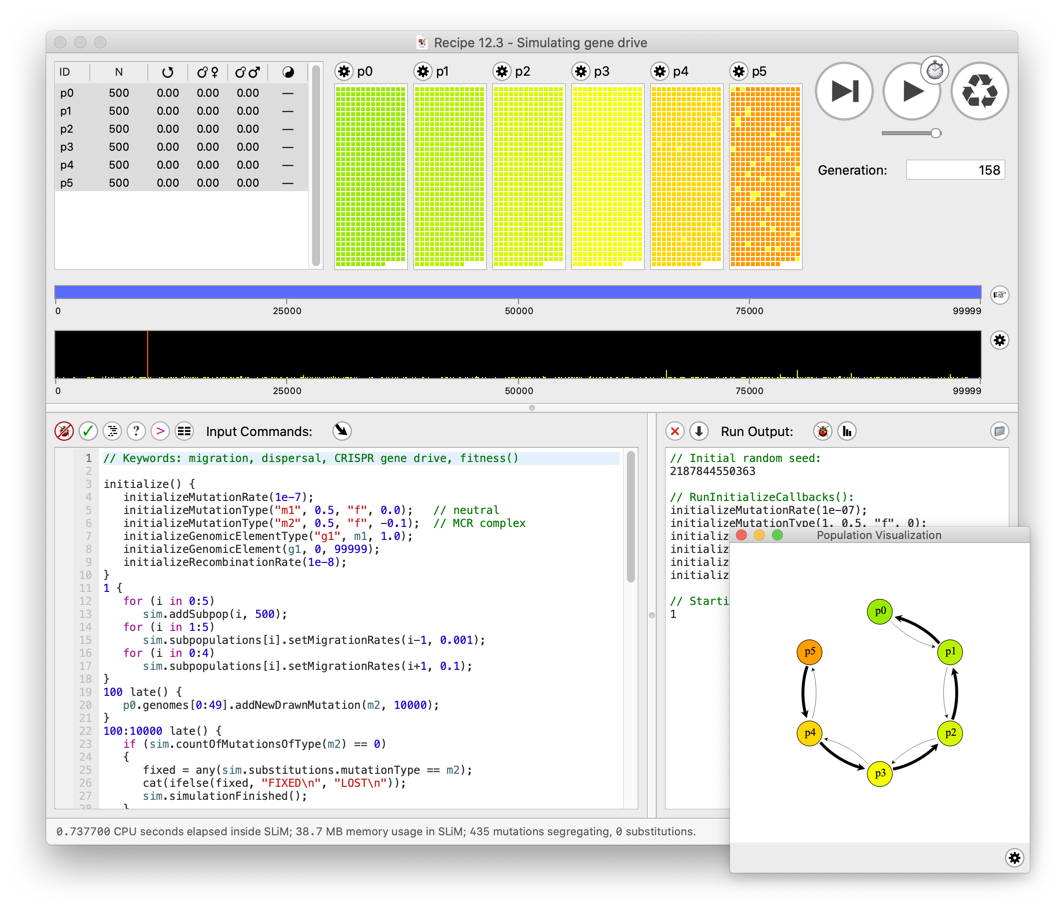Open the Population Visualization window's gear menu
This screenshot has width=1064, height=909.
pos(1015,858)
